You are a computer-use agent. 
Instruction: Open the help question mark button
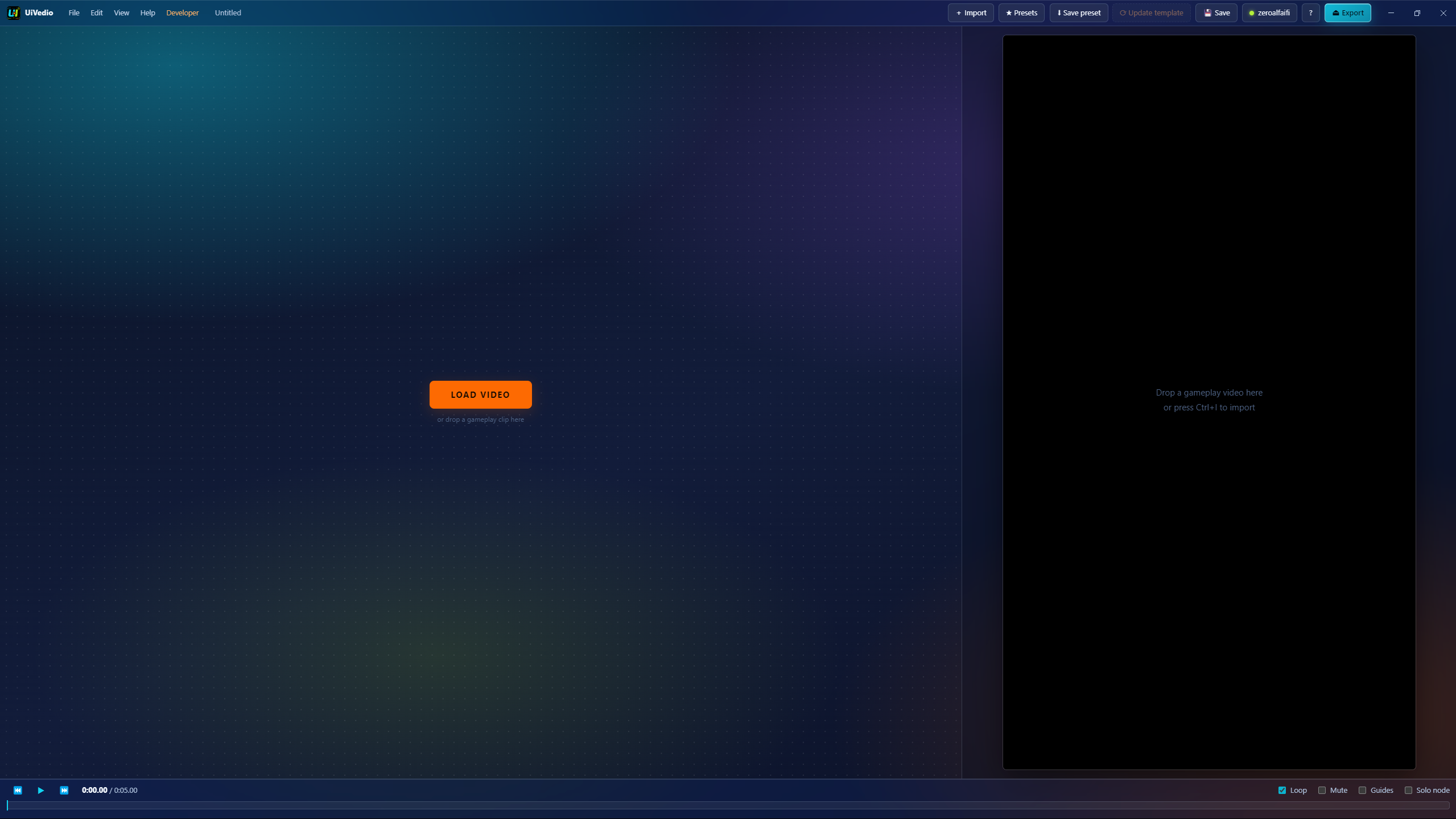coord(1310,13)
